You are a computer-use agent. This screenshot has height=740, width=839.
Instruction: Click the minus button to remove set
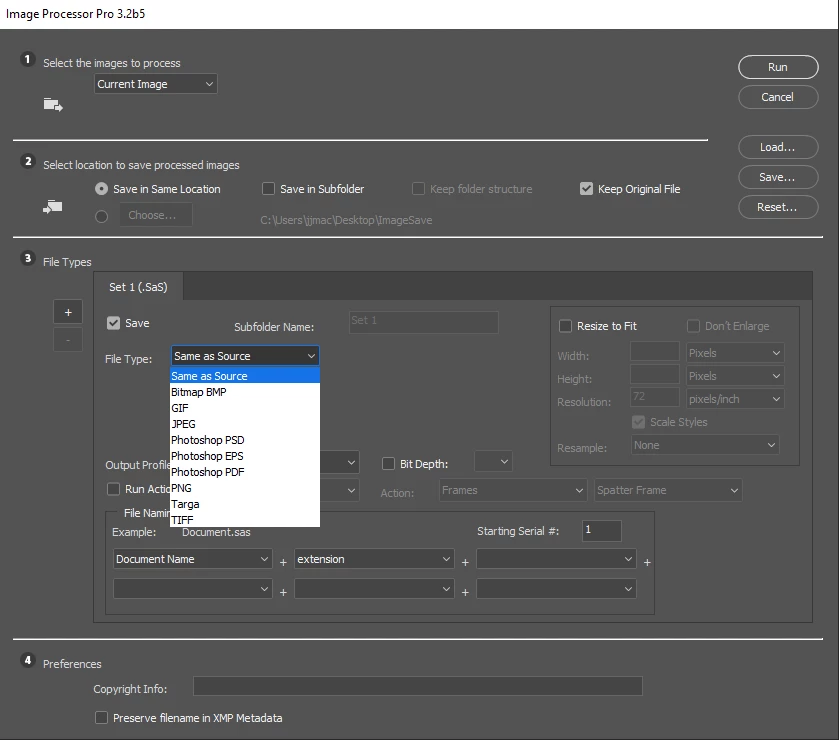[68, 340]
